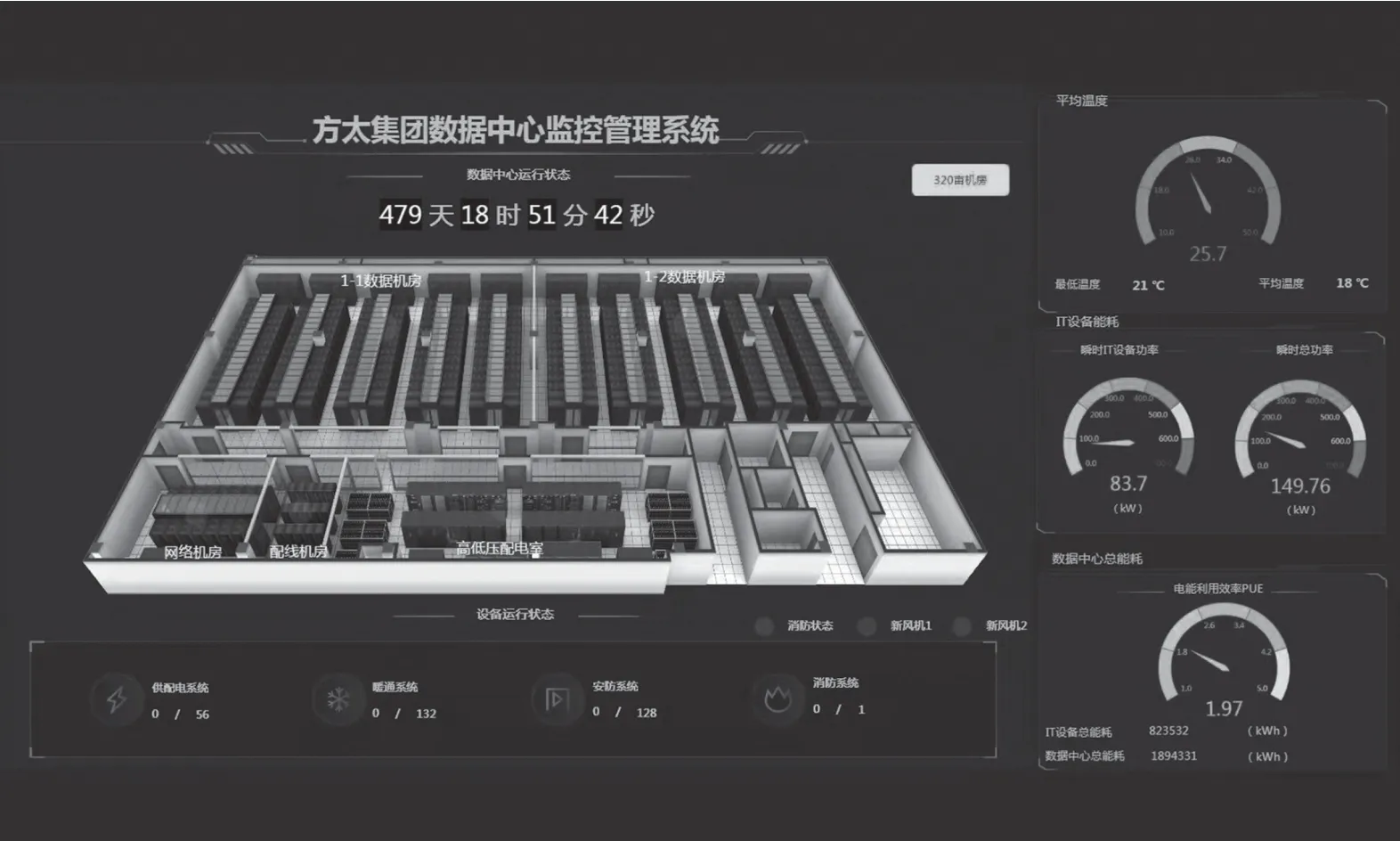Select the lightning icon of 供配电系统
Screen dimensions: 1400x841
116,699
